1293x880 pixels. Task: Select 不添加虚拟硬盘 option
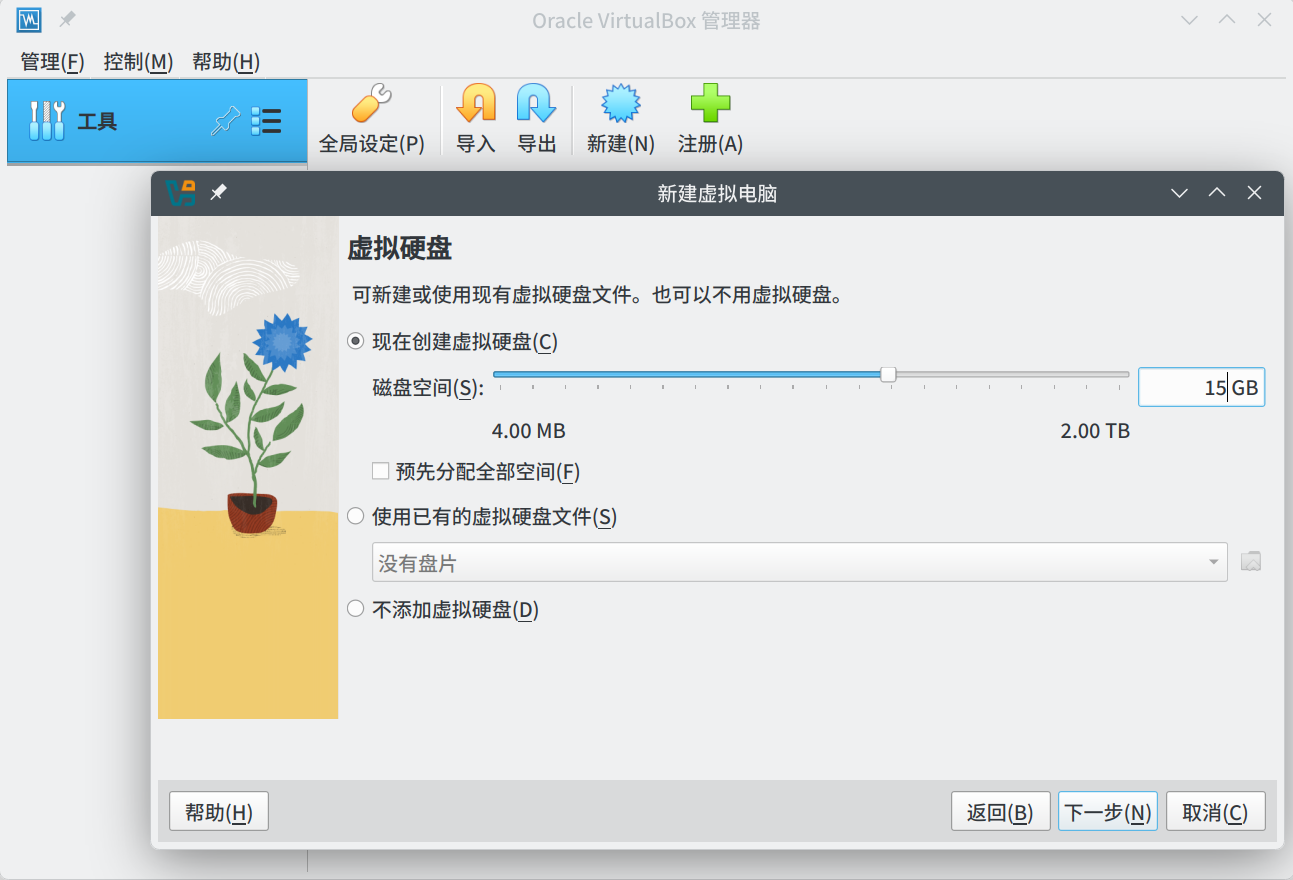(x=355, y=609)
